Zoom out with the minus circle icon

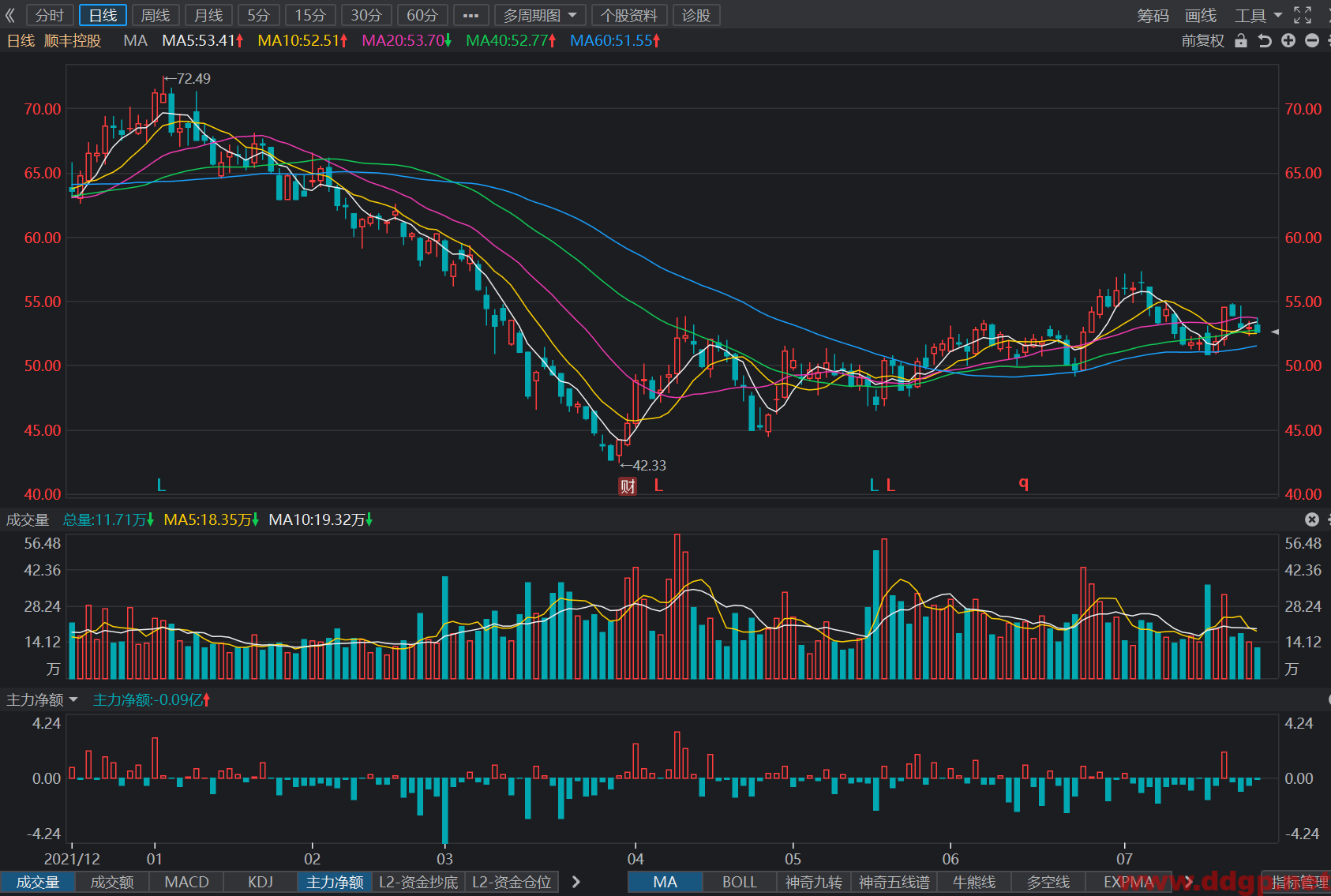coord(1312,40)
